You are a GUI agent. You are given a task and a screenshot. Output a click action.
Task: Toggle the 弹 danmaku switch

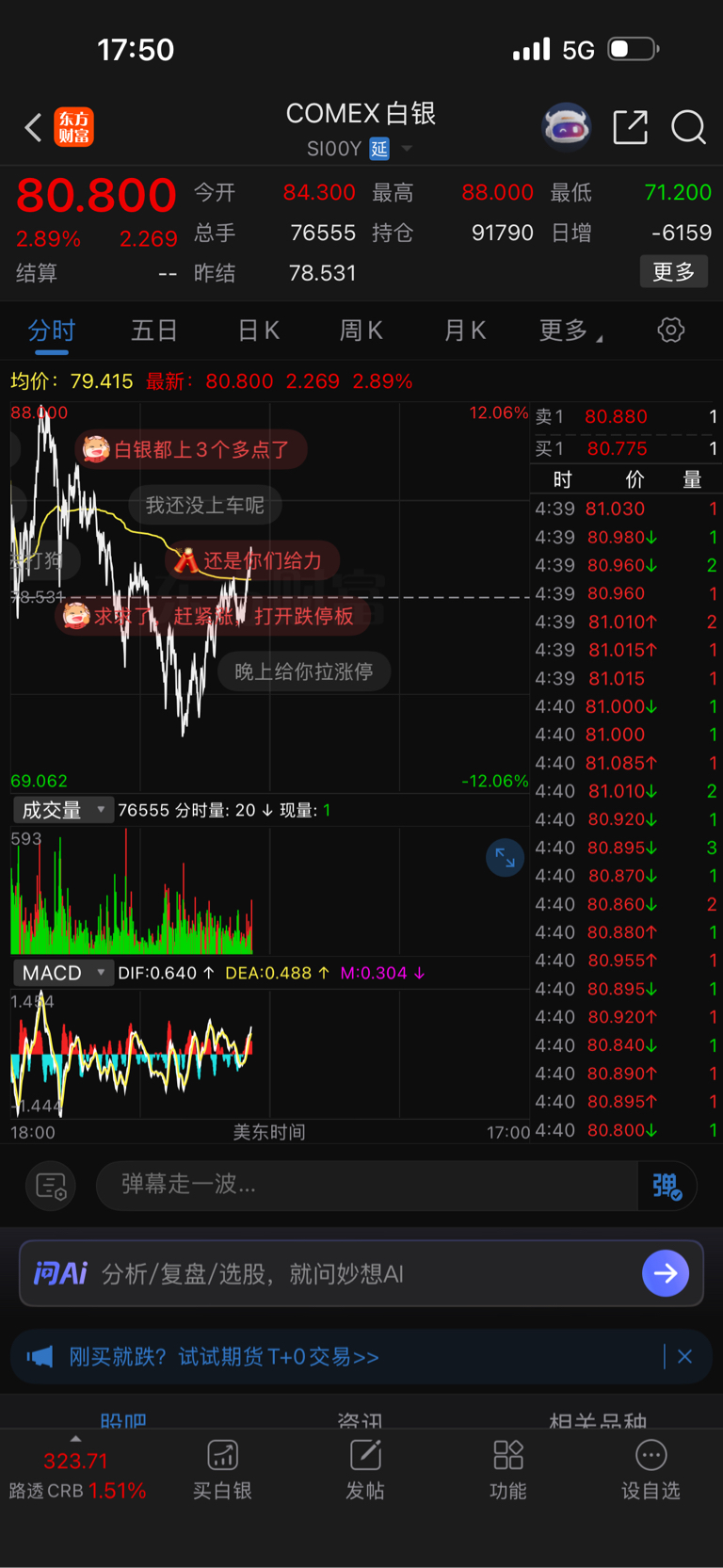pyautogui.click(x=667, y=1185)
